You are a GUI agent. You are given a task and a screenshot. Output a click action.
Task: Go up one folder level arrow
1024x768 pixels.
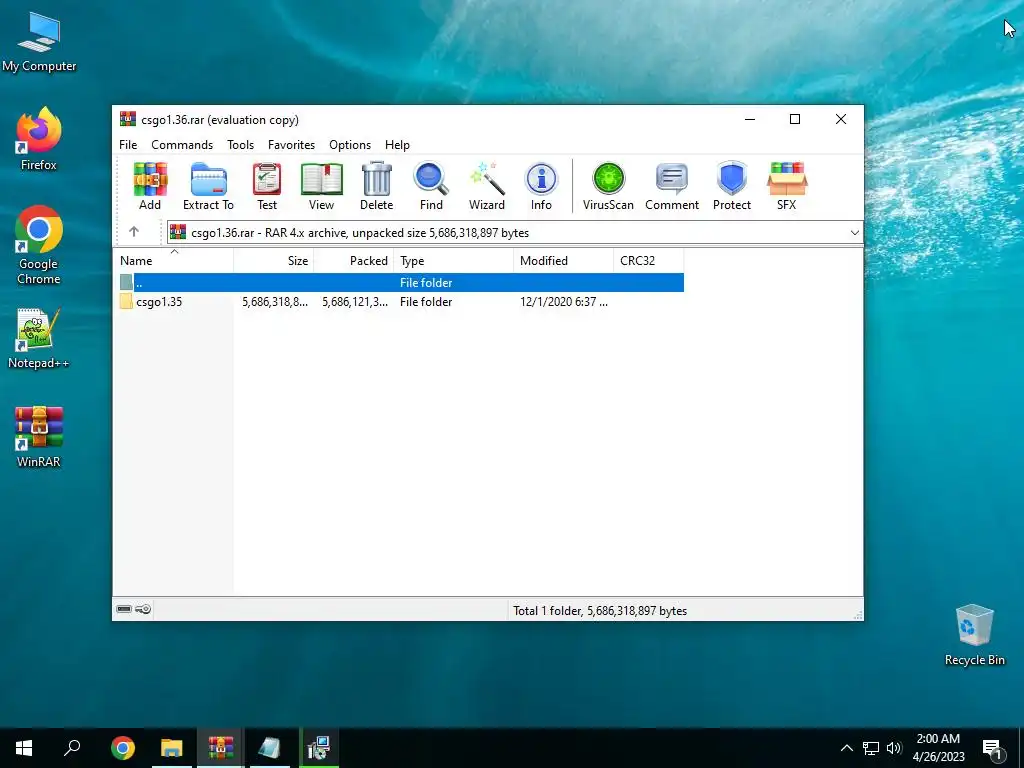[x=134, y=232]
